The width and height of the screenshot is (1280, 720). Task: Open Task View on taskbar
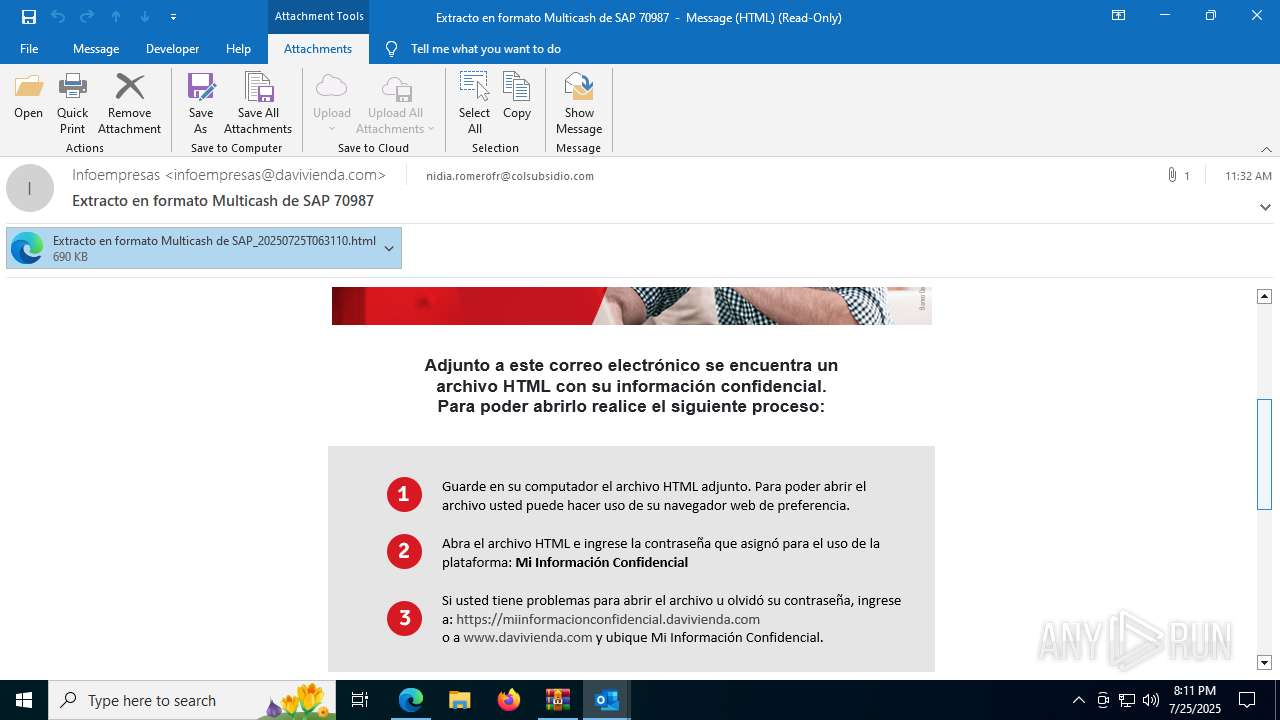360,700
